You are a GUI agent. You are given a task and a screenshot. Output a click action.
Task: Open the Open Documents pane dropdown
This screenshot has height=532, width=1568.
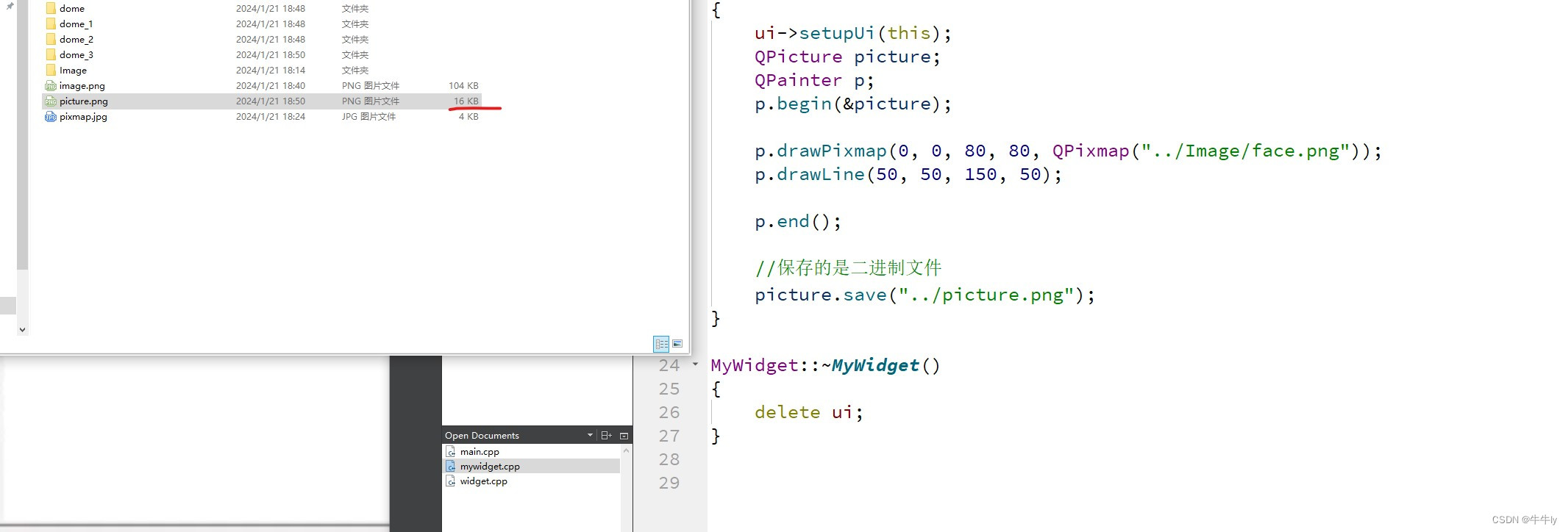click(590, 436)
